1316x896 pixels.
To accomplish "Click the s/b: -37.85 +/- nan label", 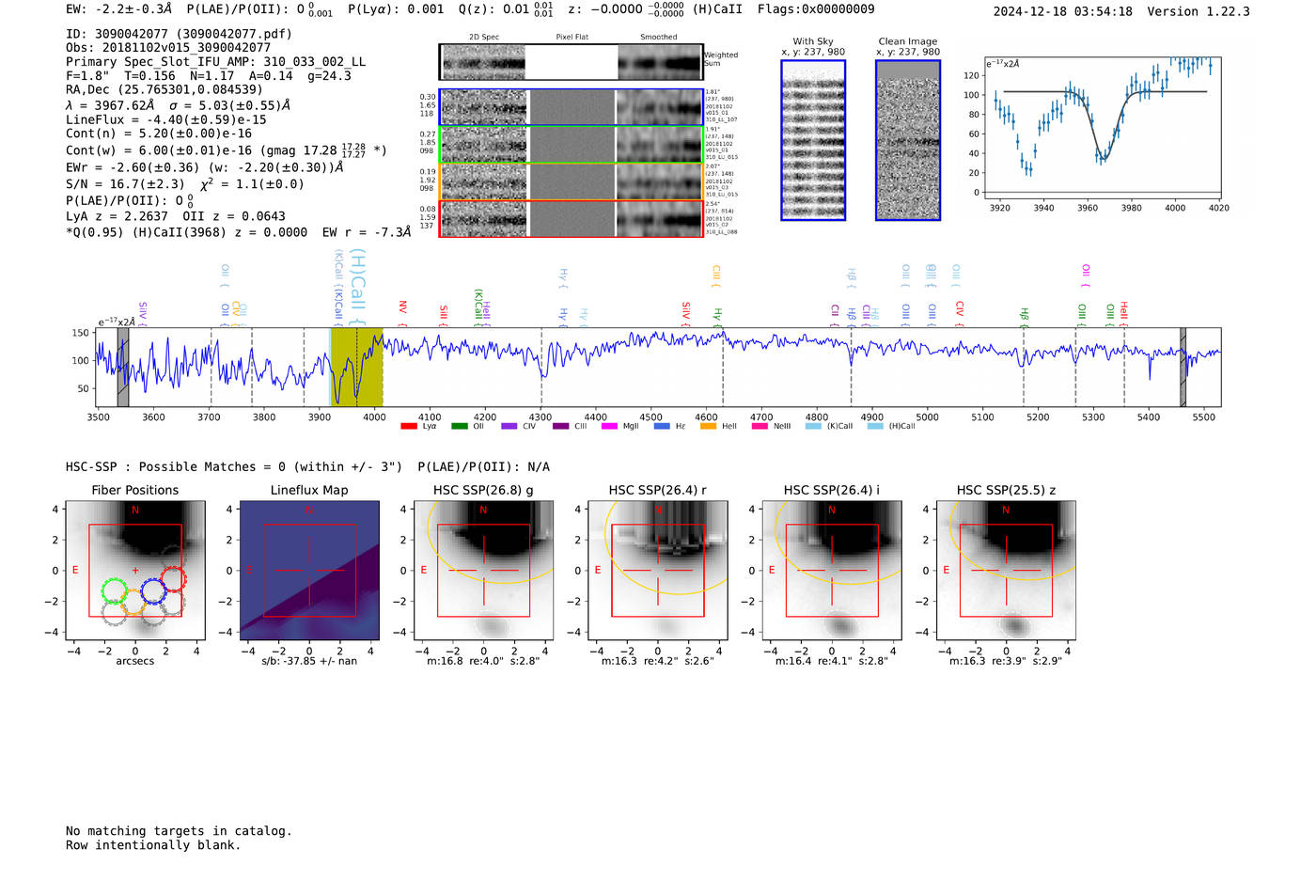I will [x=309, y=661].
